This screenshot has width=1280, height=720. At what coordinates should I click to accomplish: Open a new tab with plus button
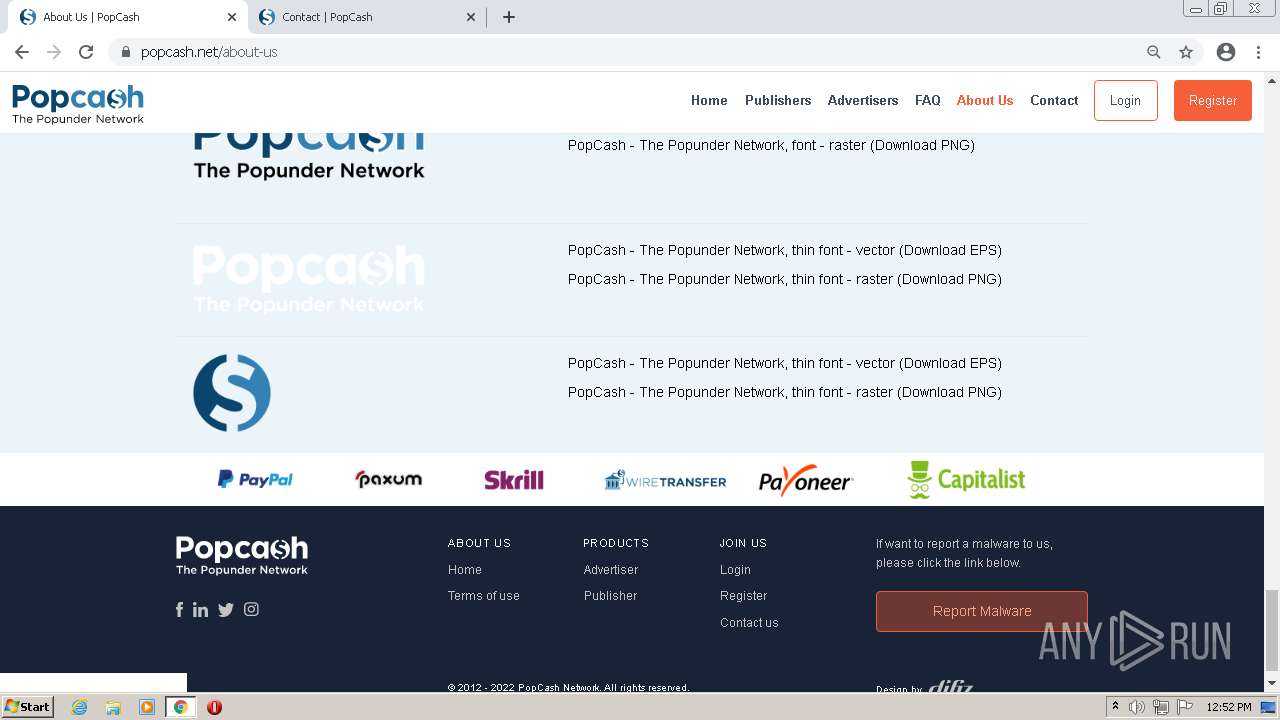pyautogui.click(x=508, y=17)
